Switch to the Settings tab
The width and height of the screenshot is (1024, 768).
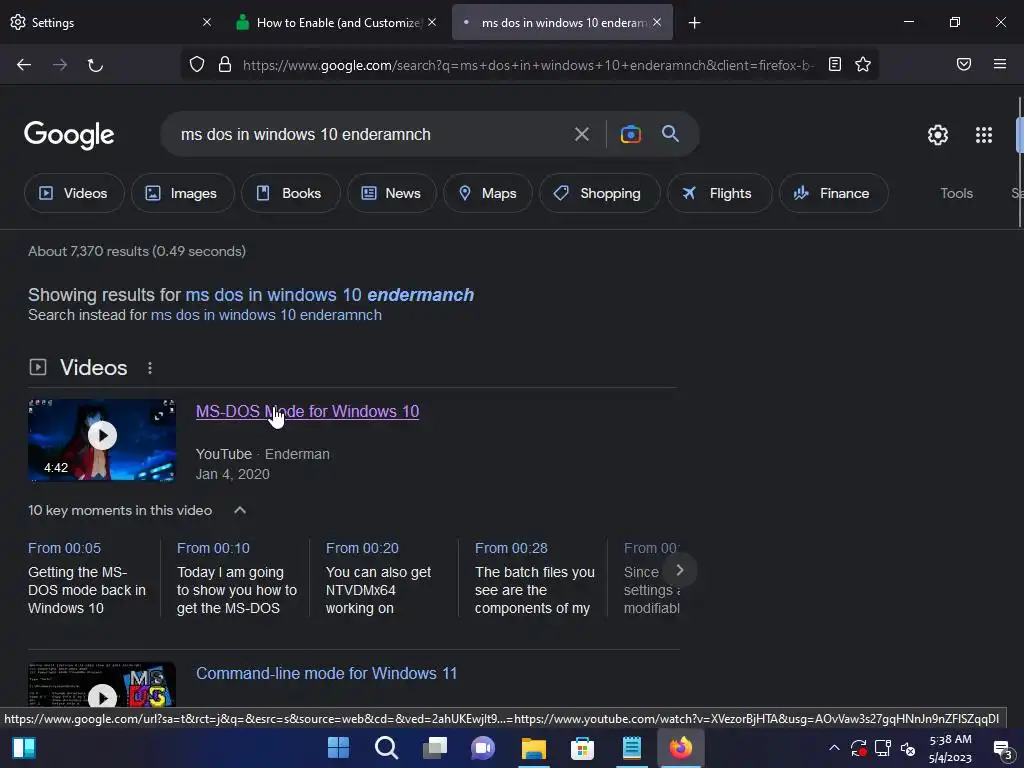(x=111, y=22)
